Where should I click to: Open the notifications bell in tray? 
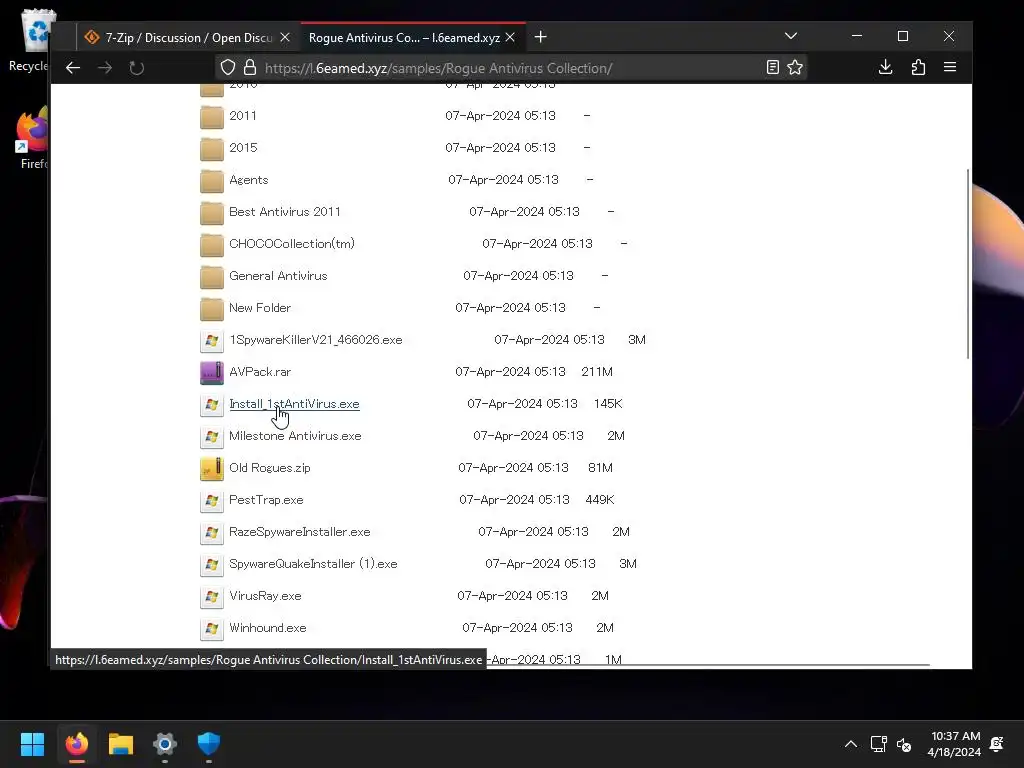tap(997, 744)
